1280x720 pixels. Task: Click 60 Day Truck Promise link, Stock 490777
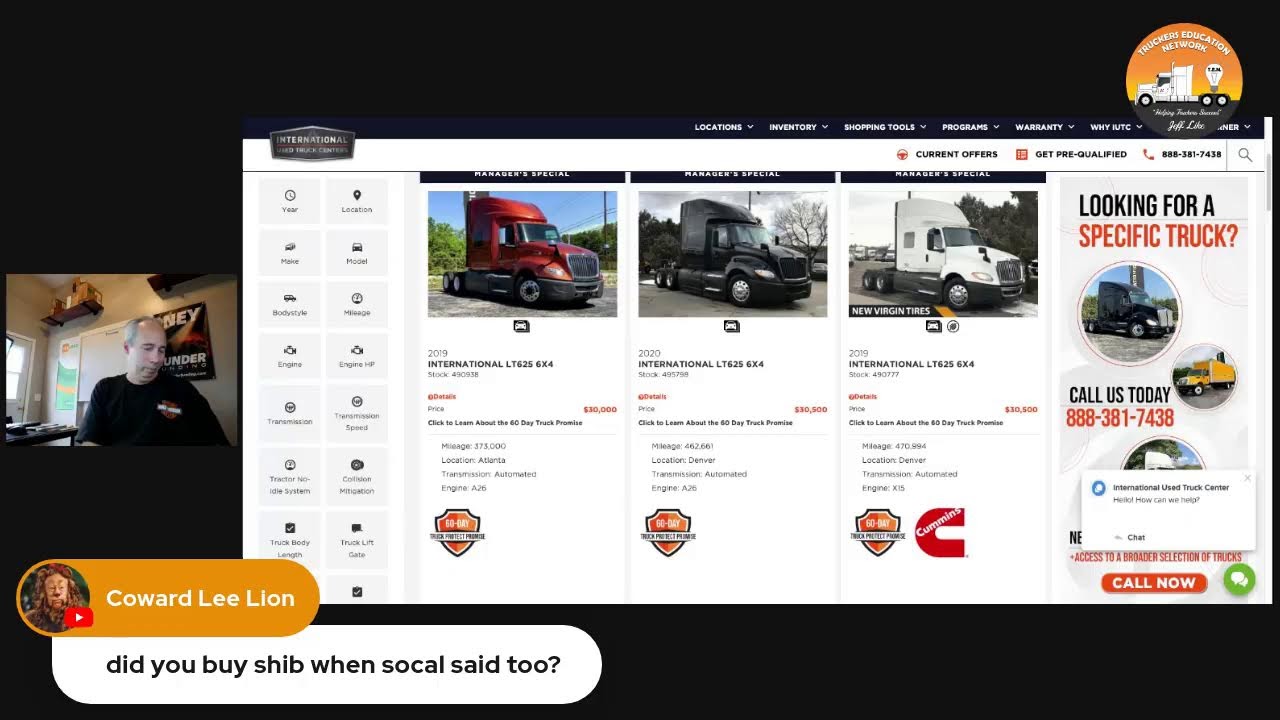click(x=926, y=423)
